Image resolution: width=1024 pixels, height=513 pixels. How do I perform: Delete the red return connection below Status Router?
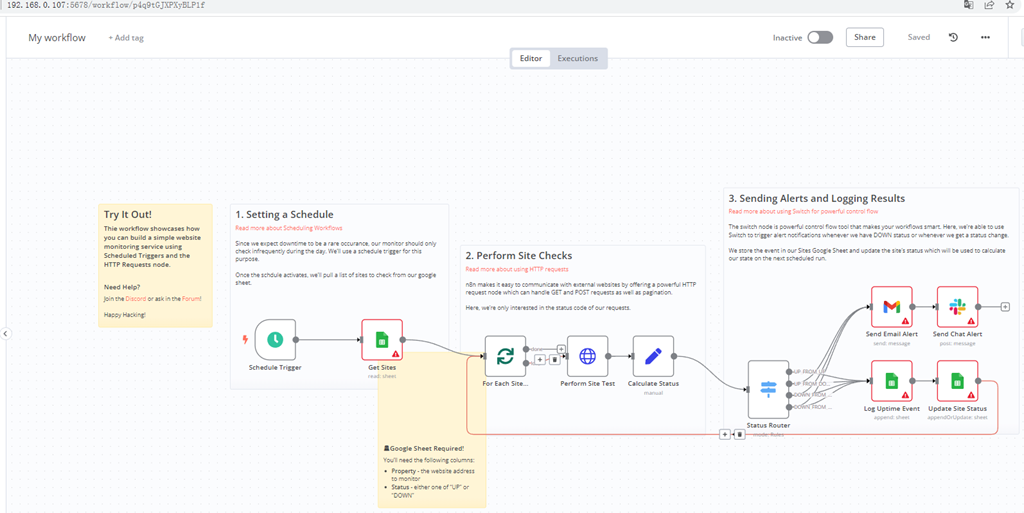click(739, 434)
